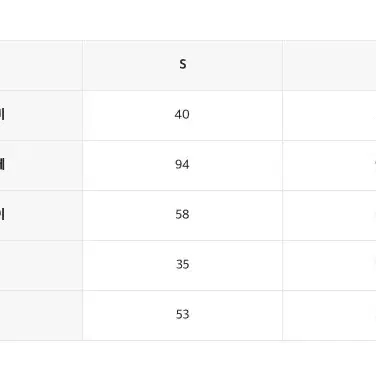Click the next-size cell right of value 94
376x376 pixels.
pyautogui.click(x=329, y=165)
